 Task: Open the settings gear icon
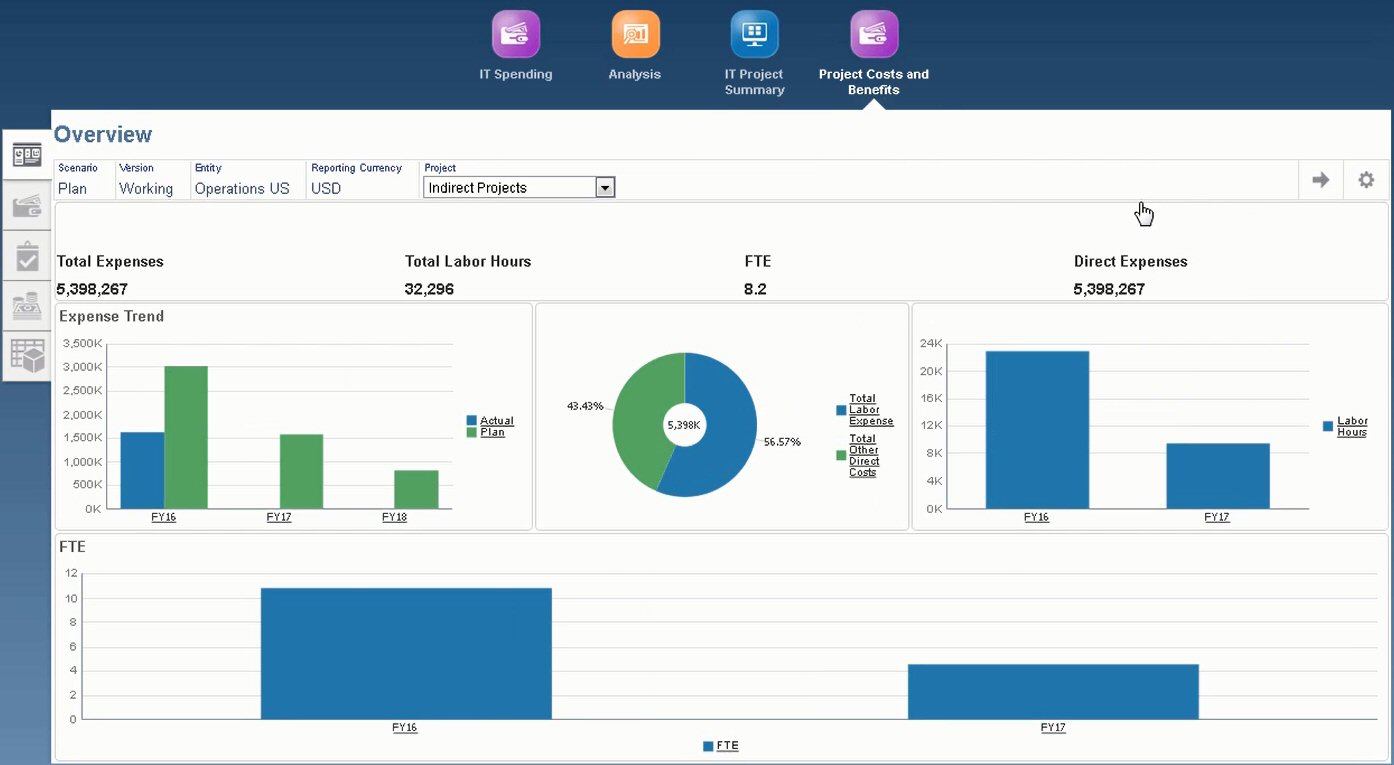tap(1366, 180)
